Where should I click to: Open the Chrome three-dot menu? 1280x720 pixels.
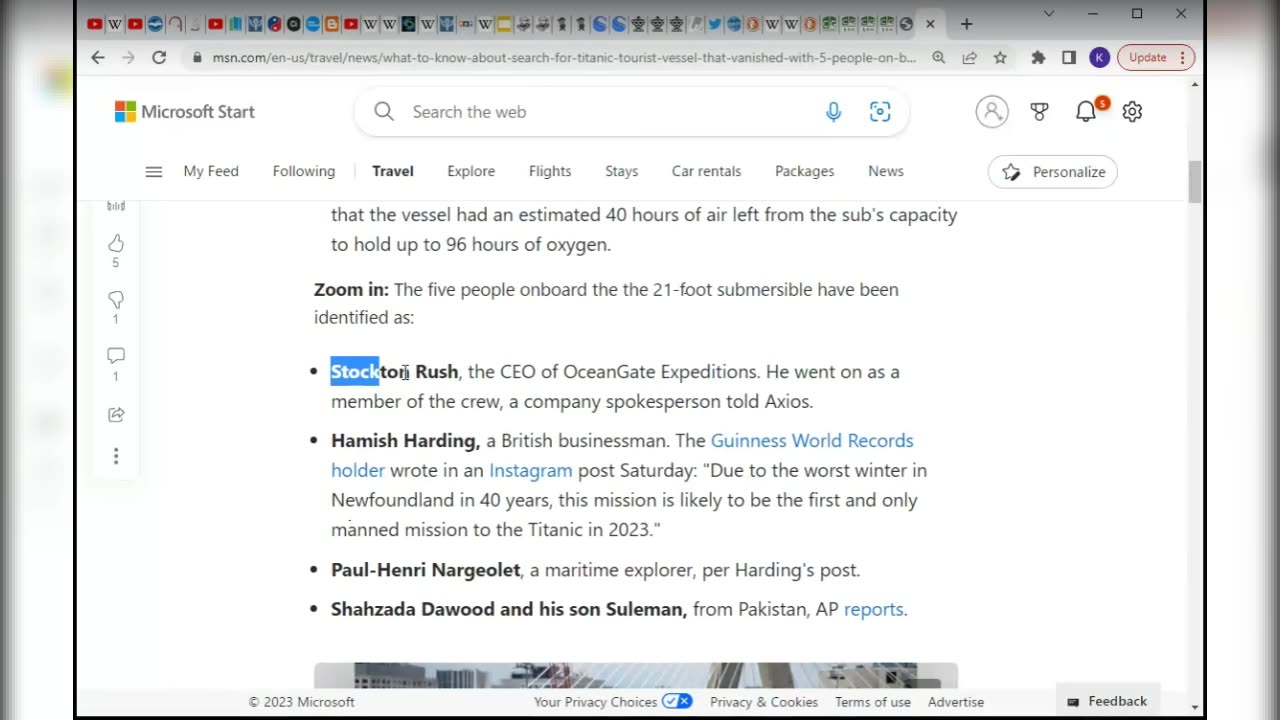[x=1182, y=58]
